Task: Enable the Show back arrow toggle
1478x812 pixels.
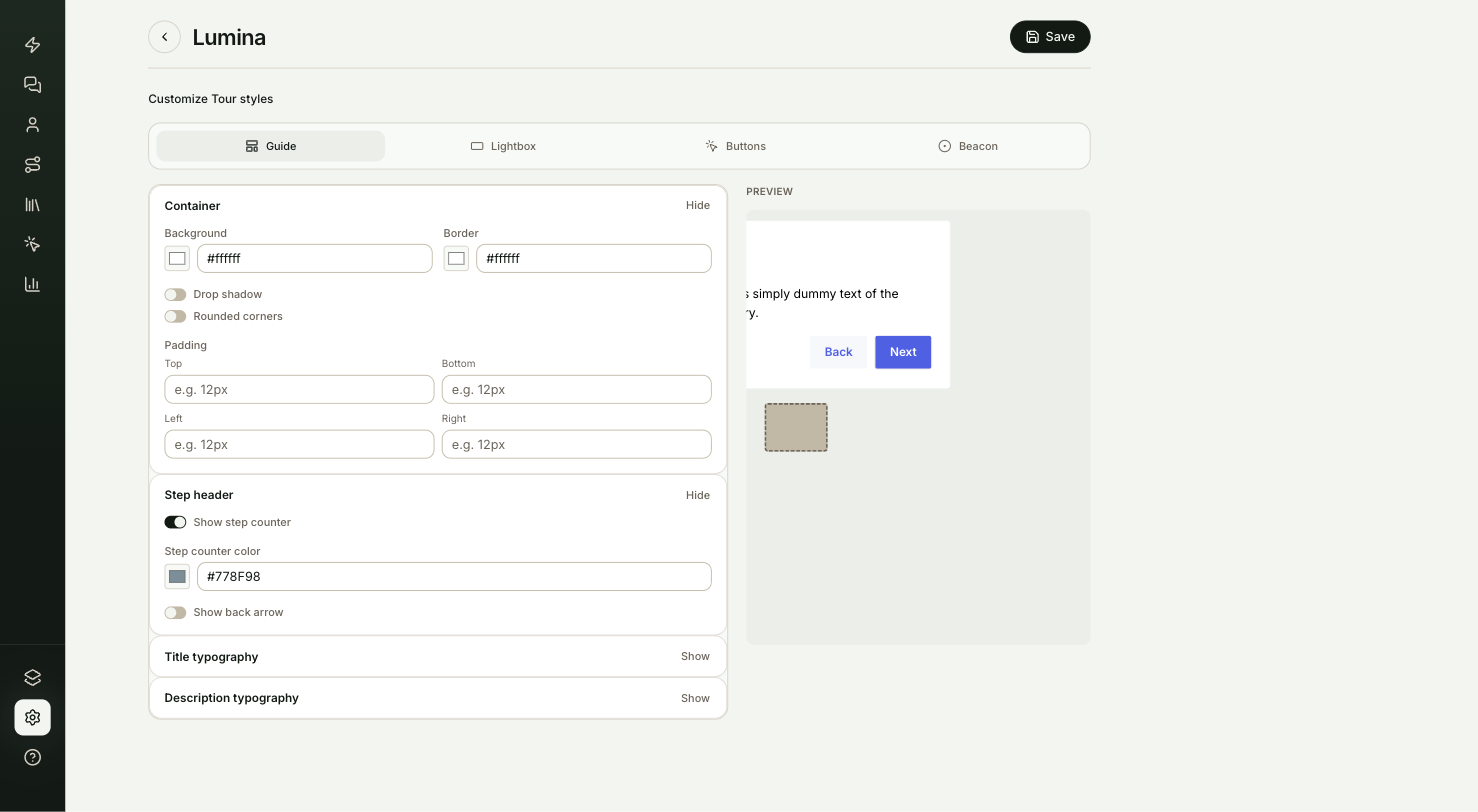Action: point(175,612)
